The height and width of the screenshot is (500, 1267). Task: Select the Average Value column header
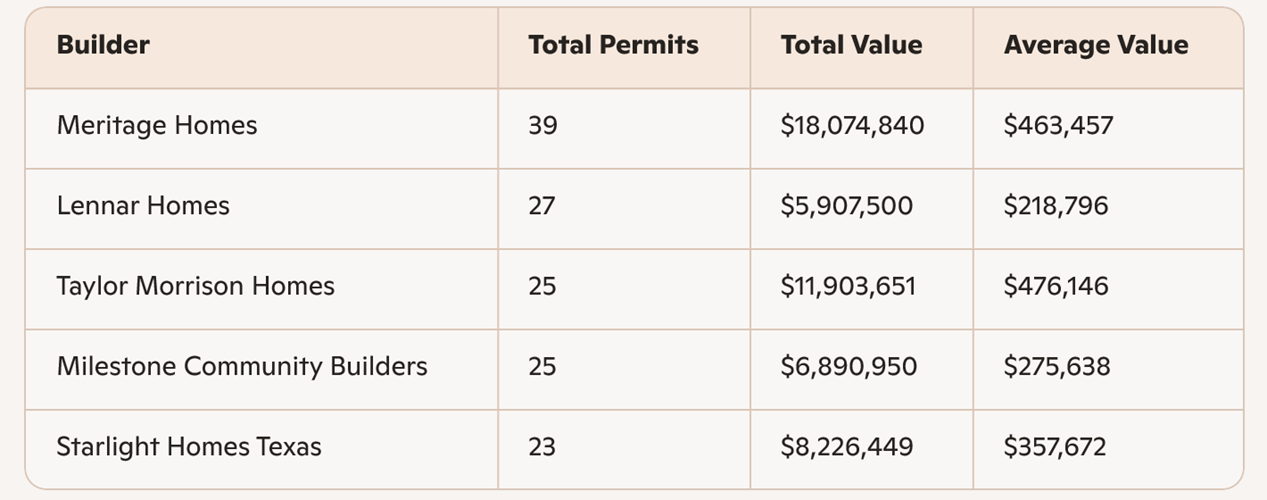[1096, 45]
